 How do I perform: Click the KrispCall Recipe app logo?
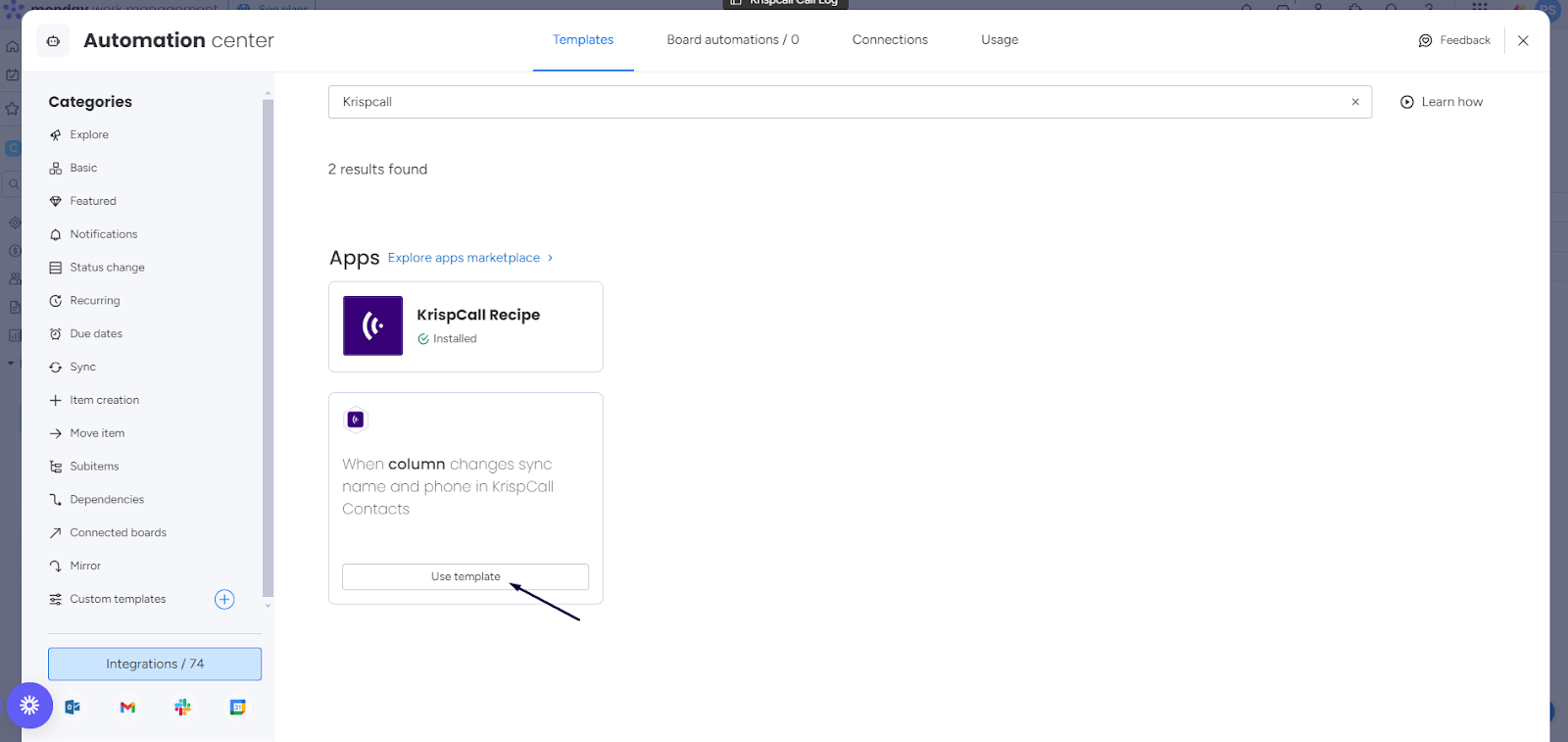[372, 325]
